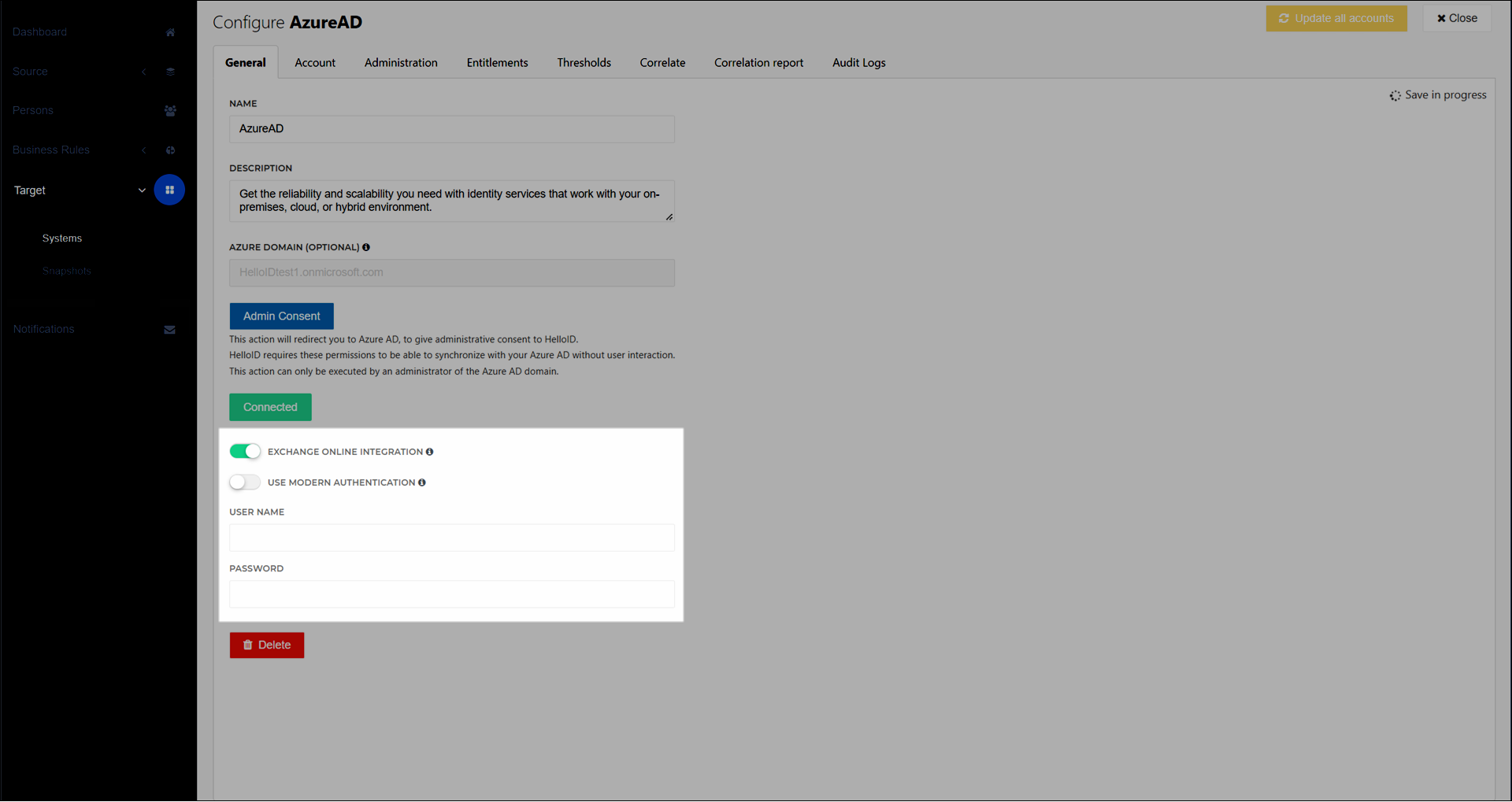Open the Audit Logs tab
The image size is (1512, 802).
(859, 63)
